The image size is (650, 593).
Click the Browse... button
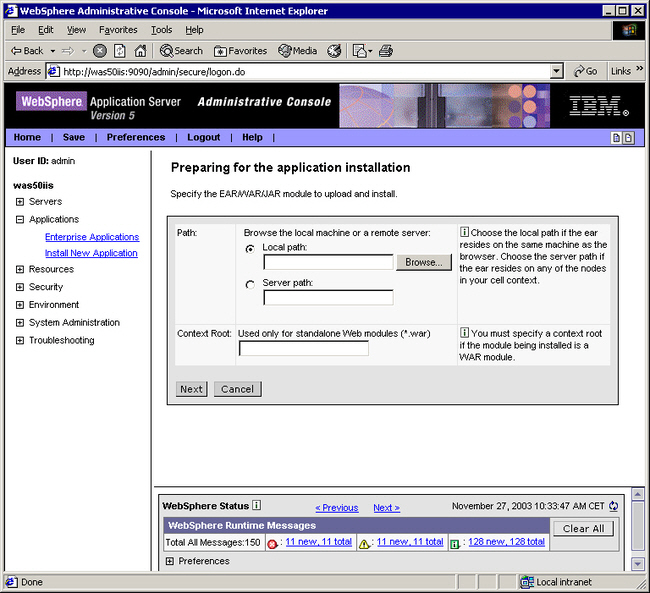(x=424, y=262)
